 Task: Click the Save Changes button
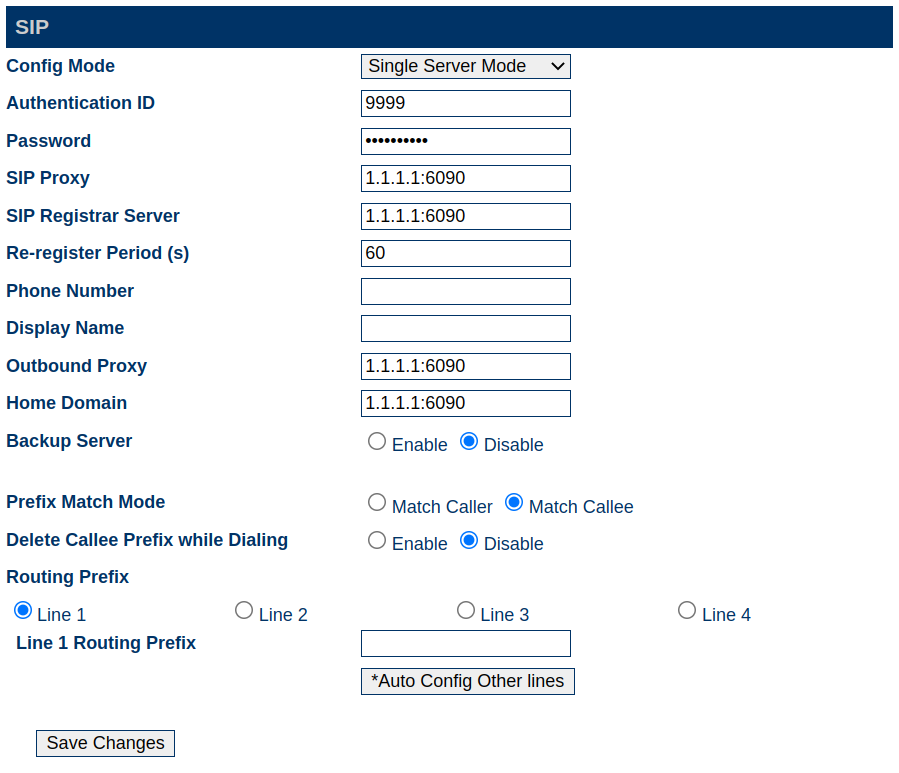(x=105, y=744)
